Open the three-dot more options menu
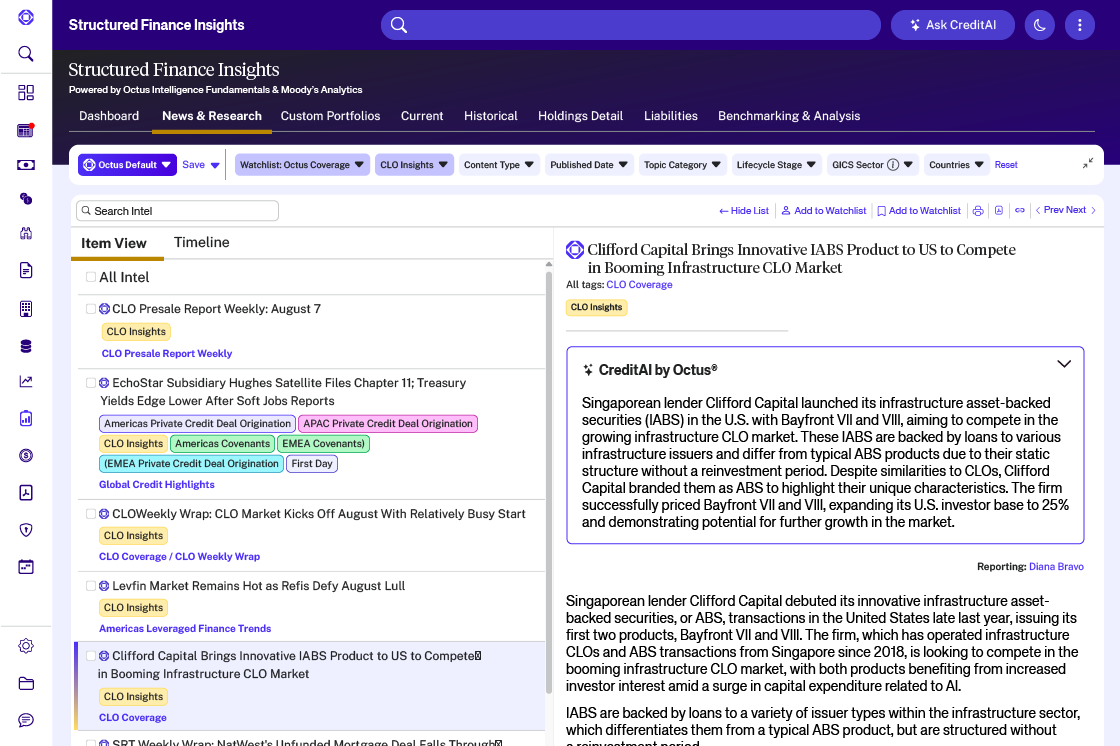Viewport: 1120px width, 746px height. pyautogui.click(x=1079, y=25)
